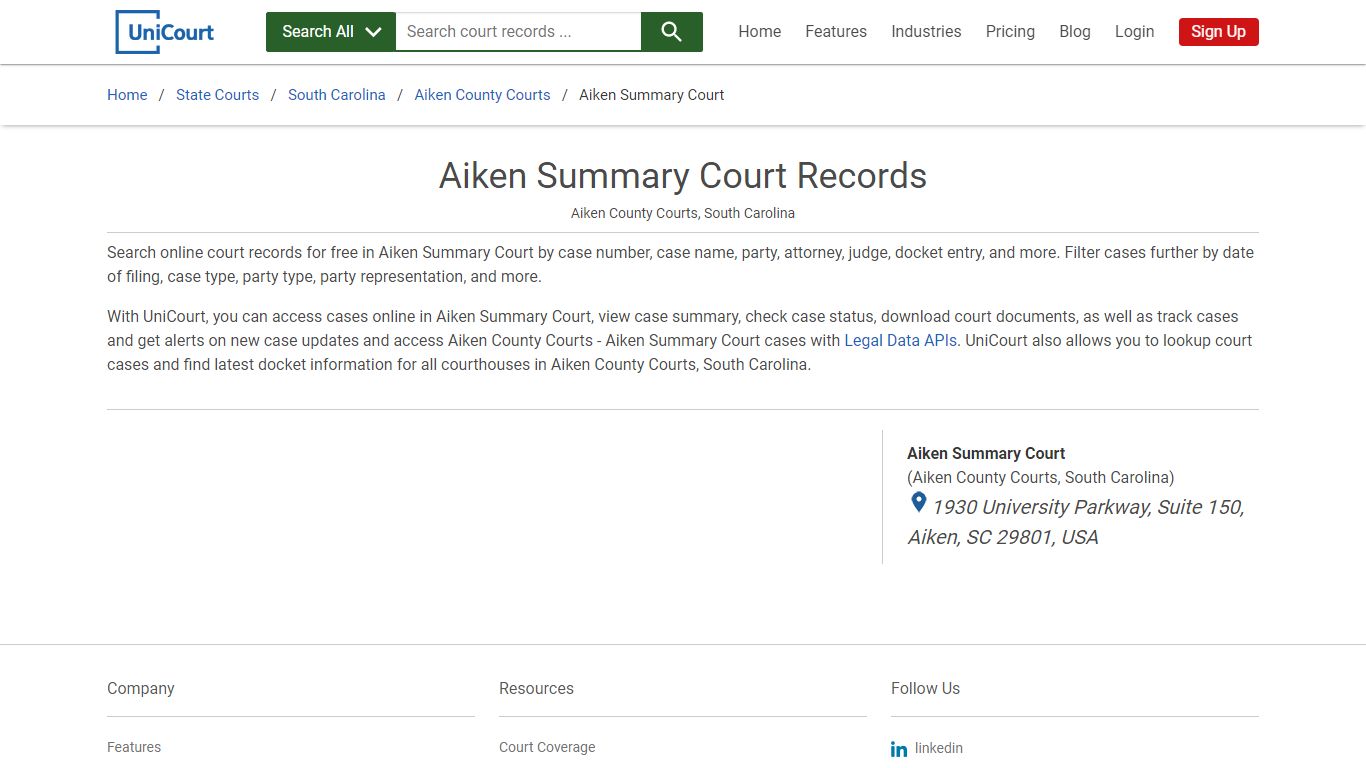Image resolution: width=1366 pixels, height=768 pixels.
Task: Select the Aiken County Courts, South Carolina subtitle
Action: coord(683,213)
